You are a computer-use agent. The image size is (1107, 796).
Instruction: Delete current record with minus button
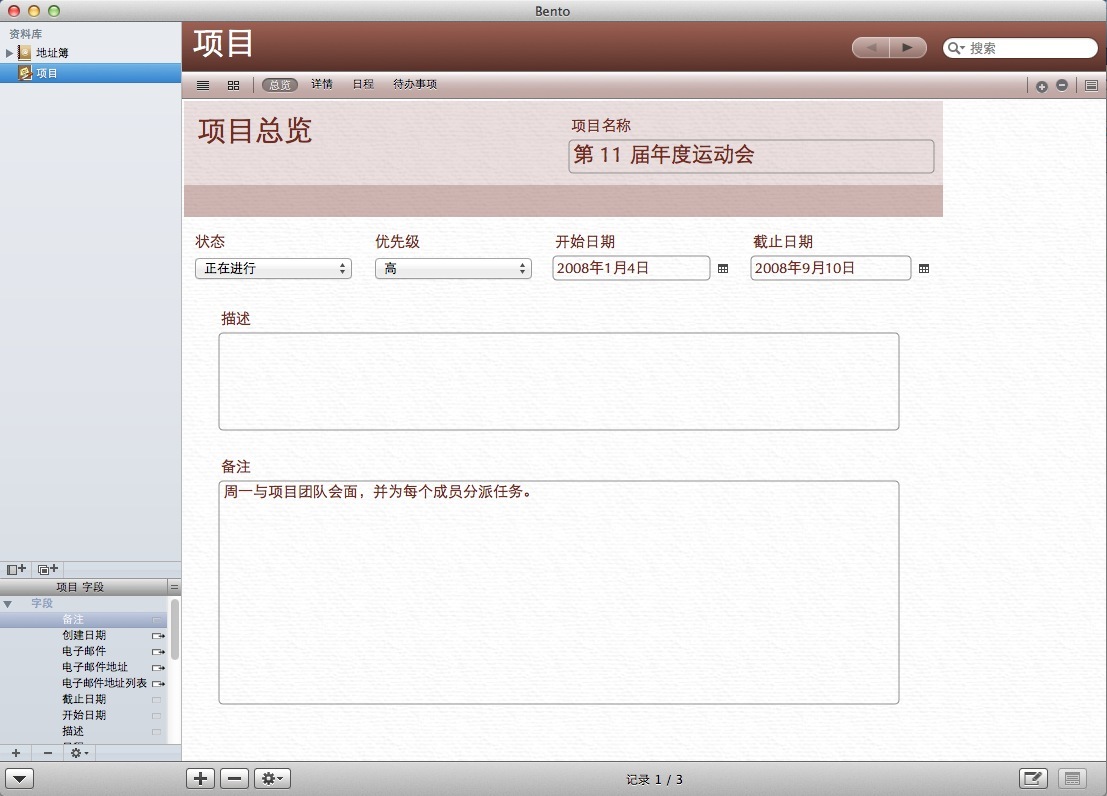234,779
